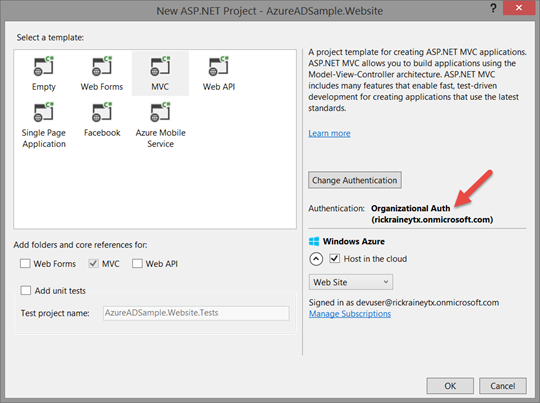The height and width of the screenshot is (403, 540).
Task: Click the Signed in as devuser text
Action: [x=404, y=302]
